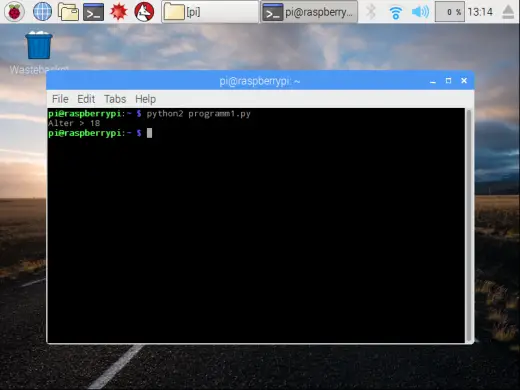This screenshot has width=520, height=390.
Task: Open the Raspberry Pi main menu
Action: pos(14,12)
